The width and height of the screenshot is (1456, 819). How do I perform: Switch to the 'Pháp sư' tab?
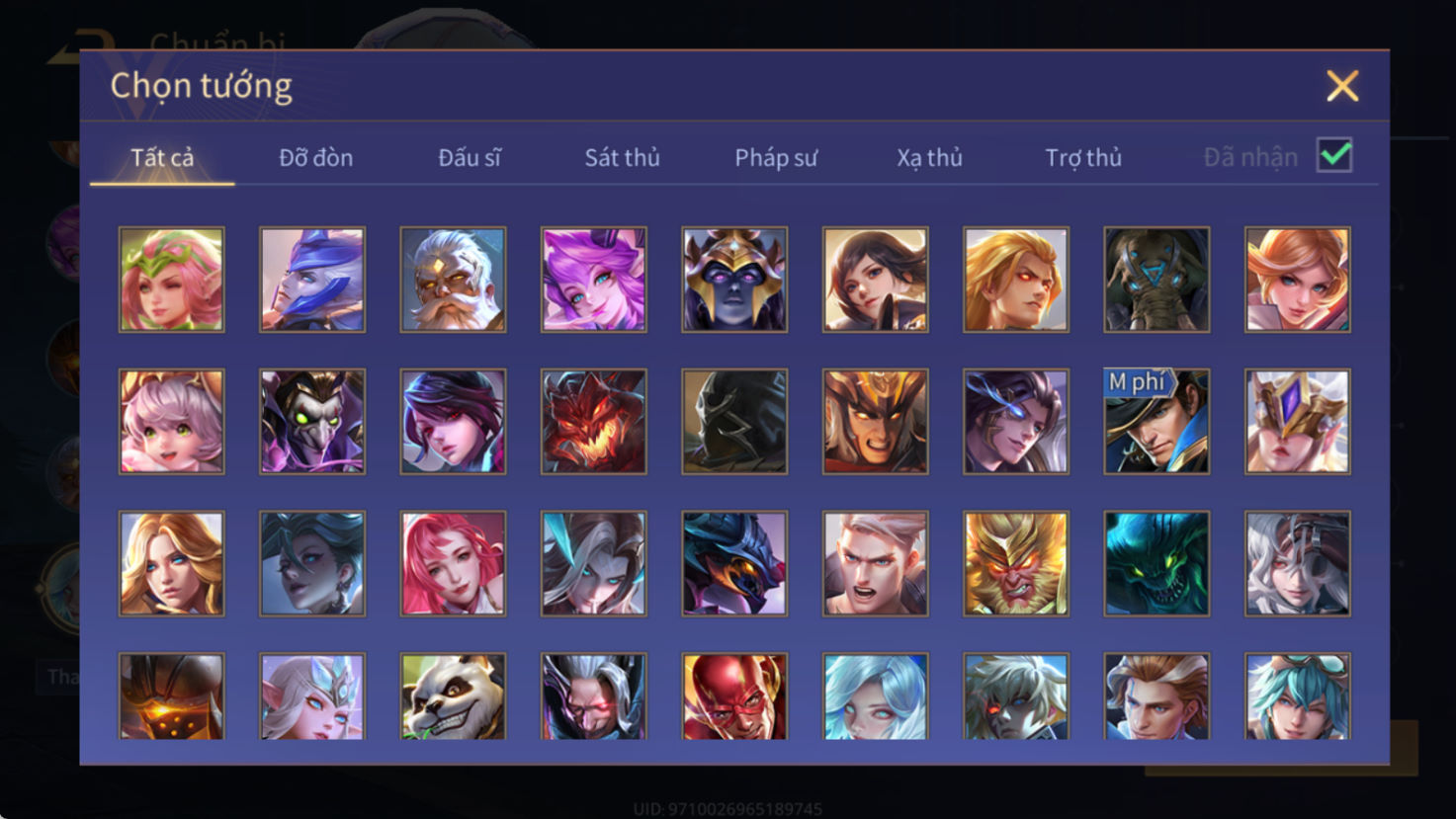(776, 157)
